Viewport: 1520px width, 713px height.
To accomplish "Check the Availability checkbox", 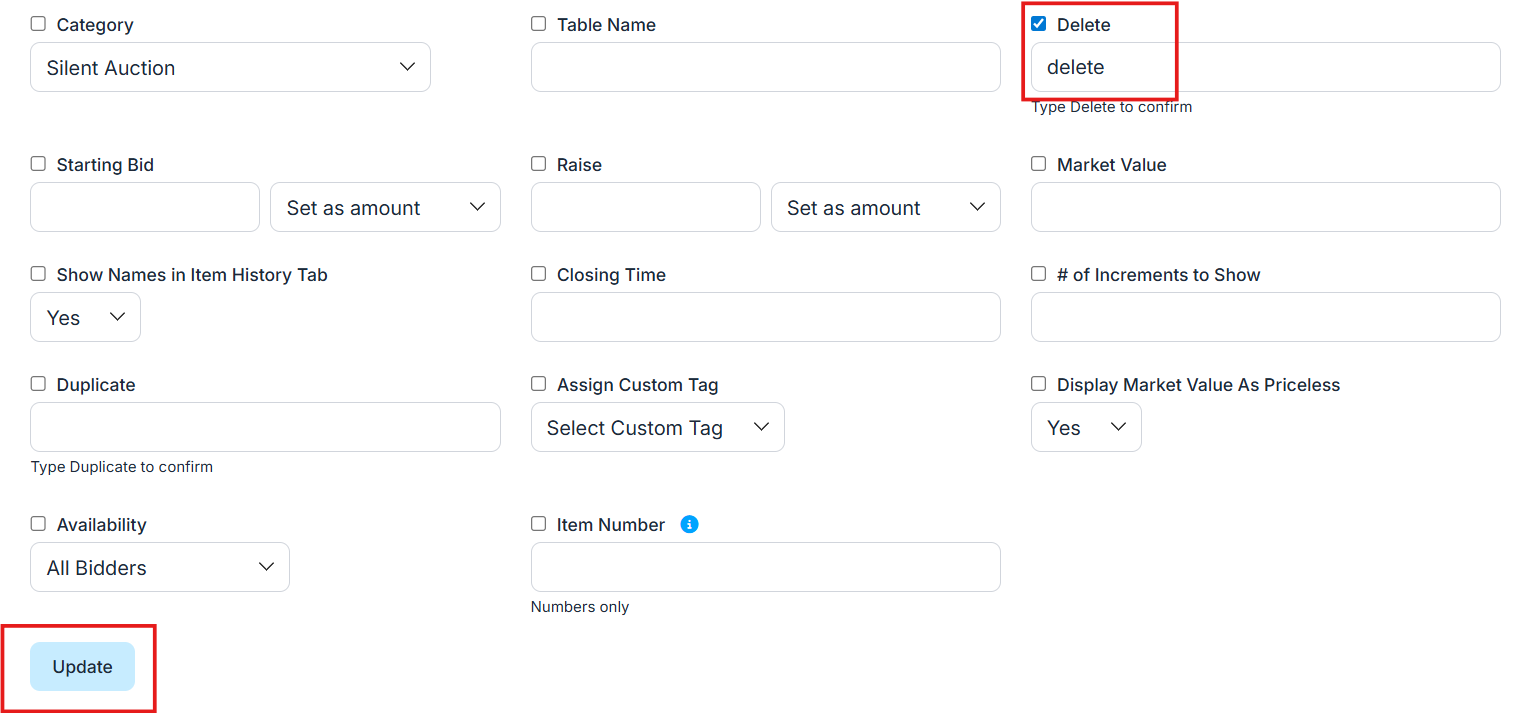I will click(x=38, y=524).
